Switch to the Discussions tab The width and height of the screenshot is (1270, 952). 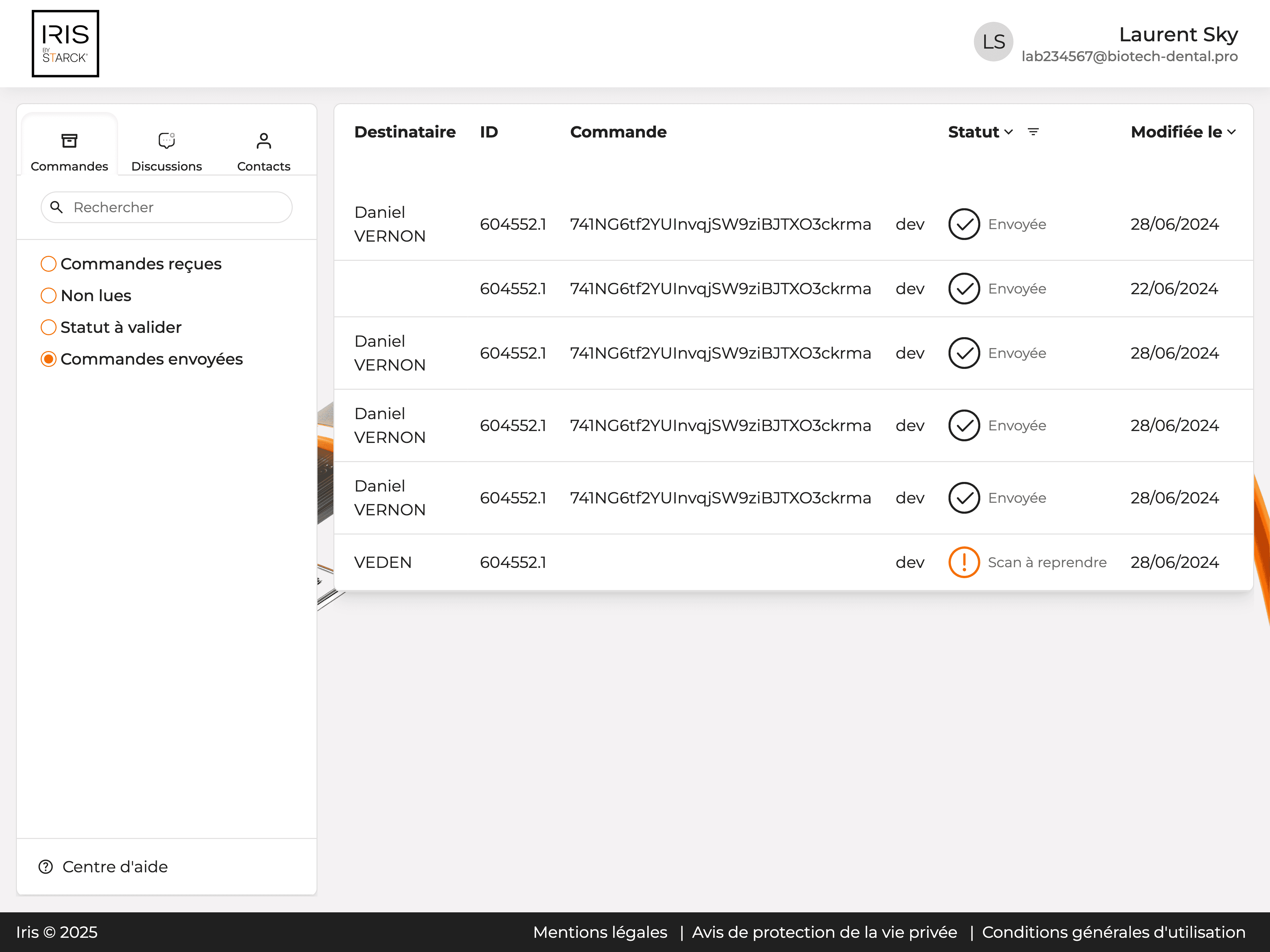click(x=166, y=151)
